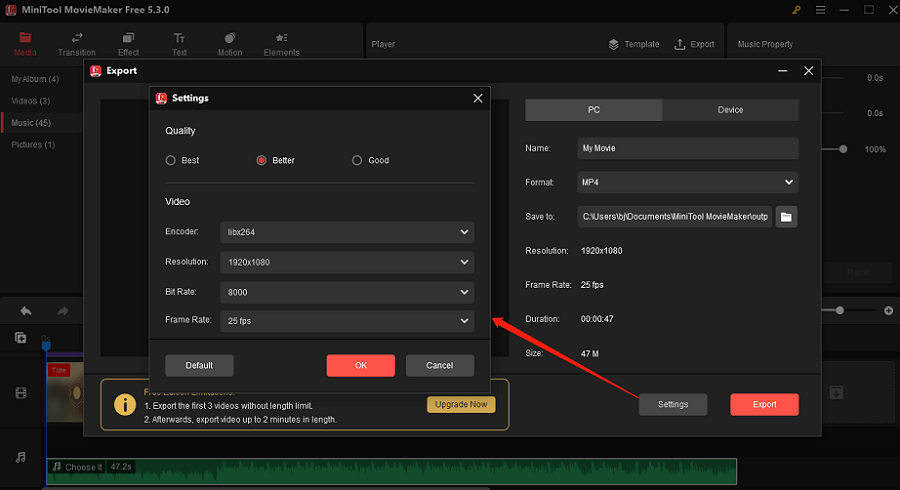Click the Save to path field

674,217
